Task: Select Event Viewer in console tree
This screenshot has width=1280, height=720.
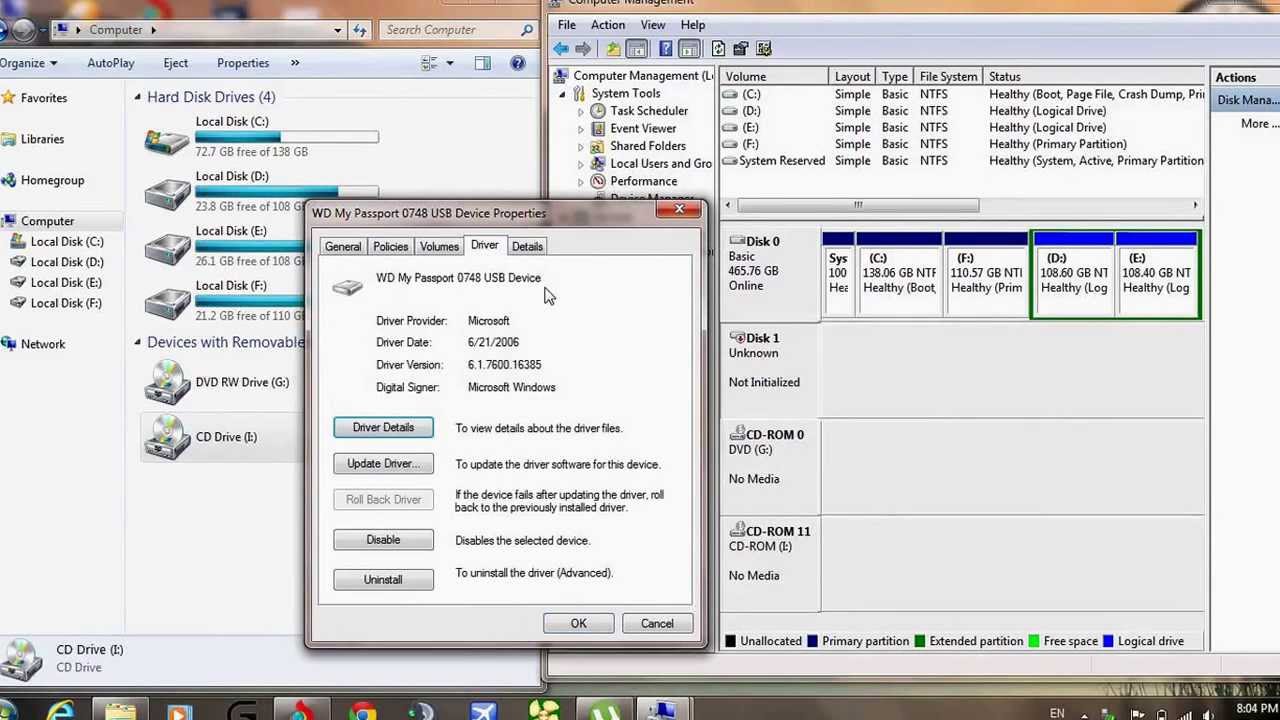Action: [x=642, y=128]
